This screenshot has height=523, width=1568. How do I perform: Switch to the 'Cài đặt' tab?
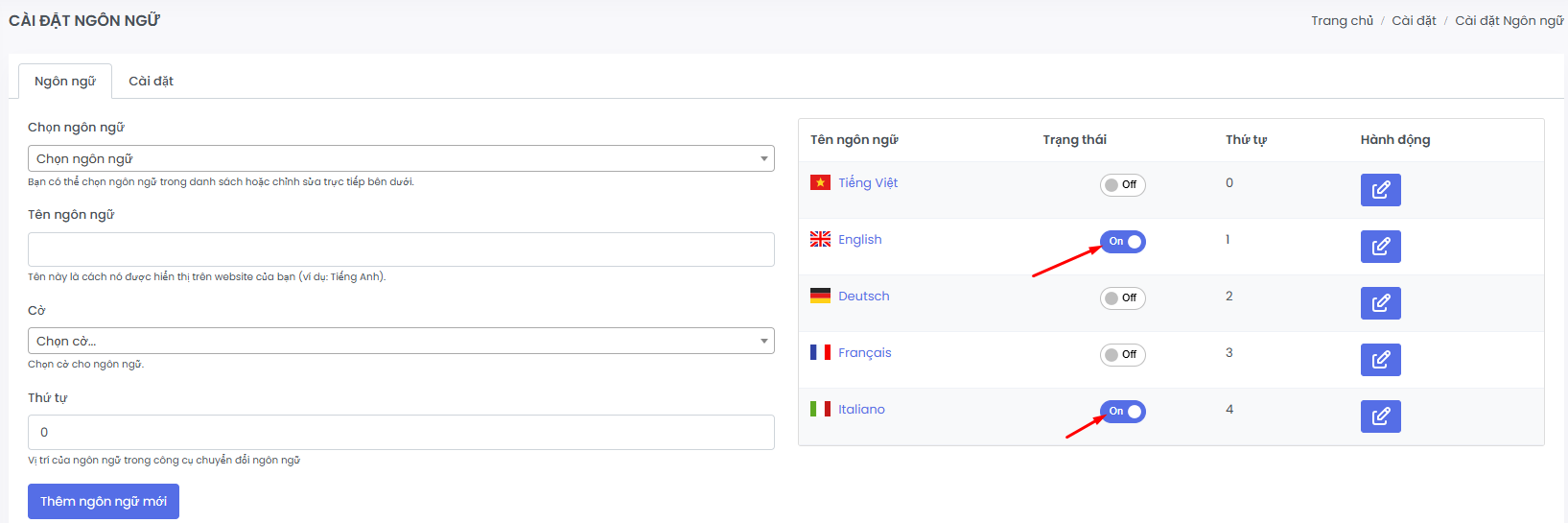[151, 82]
